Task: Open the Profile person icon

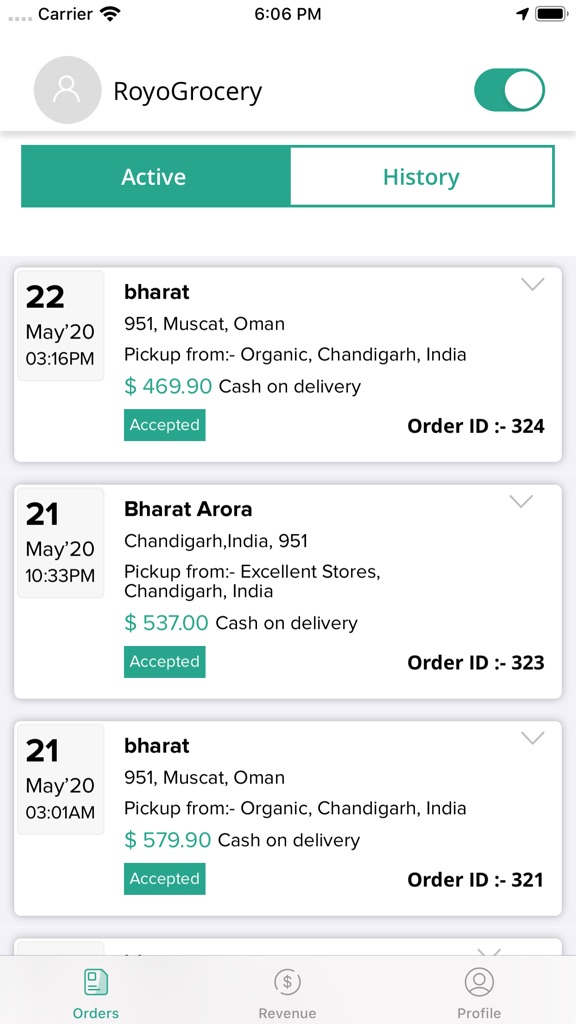Action: click(479, 982)
